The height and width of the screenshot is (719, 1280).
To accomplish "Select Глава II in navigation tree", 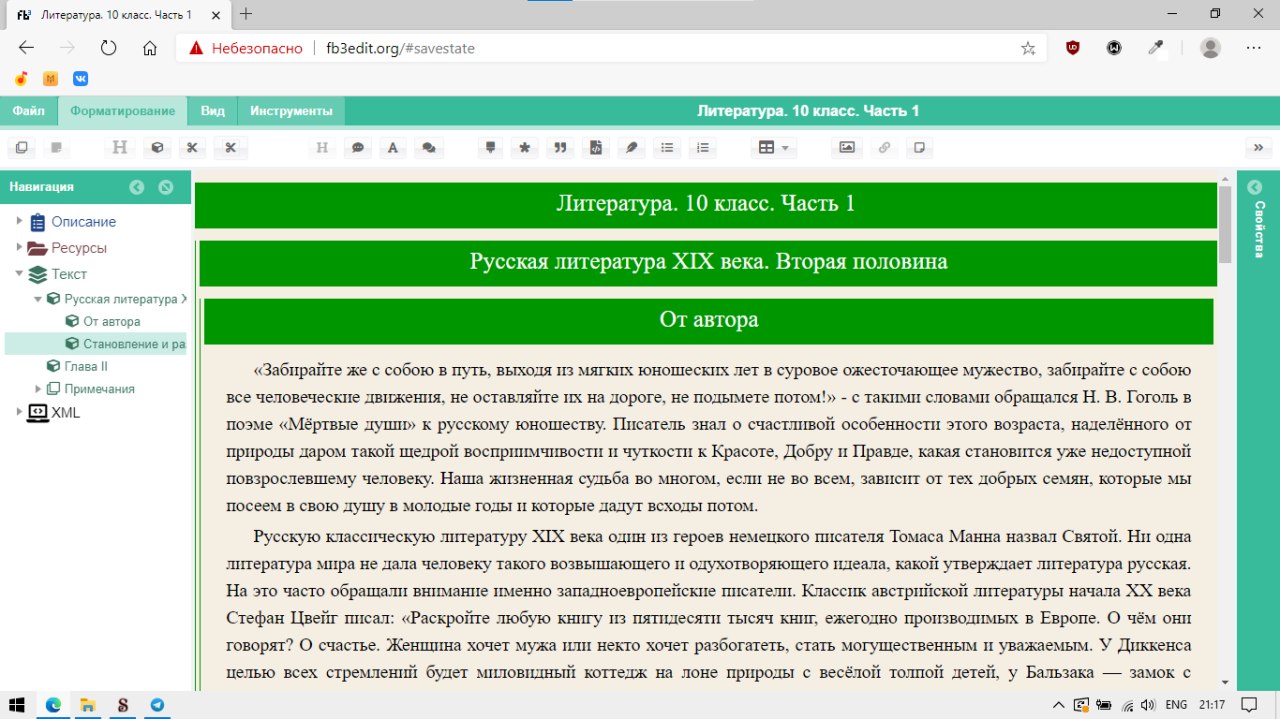I will (86, 367).
